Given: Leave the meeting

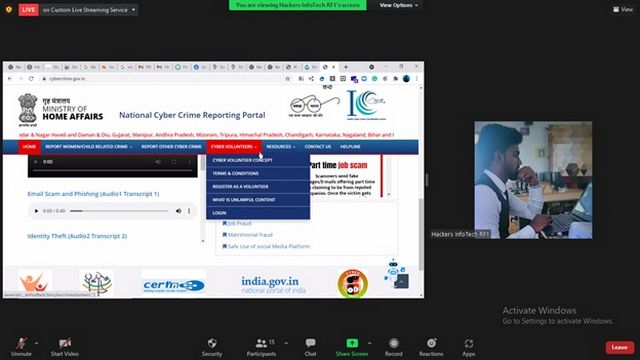Looking at the screenshot, I should [620, 347].
